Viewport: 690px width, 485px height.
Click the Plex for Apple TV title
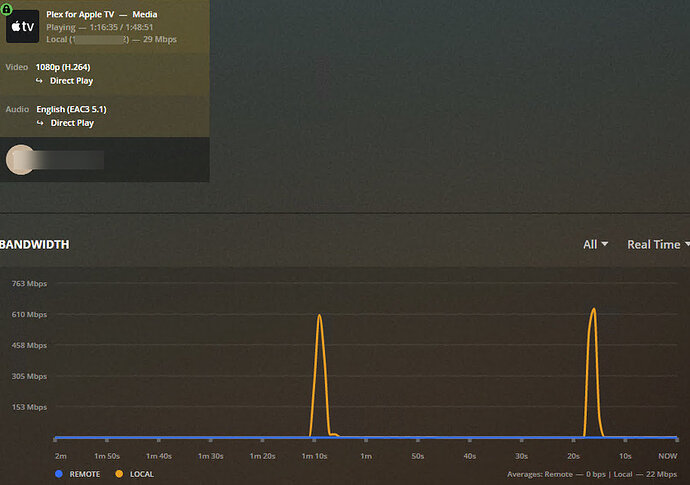(x=80, y=15)
